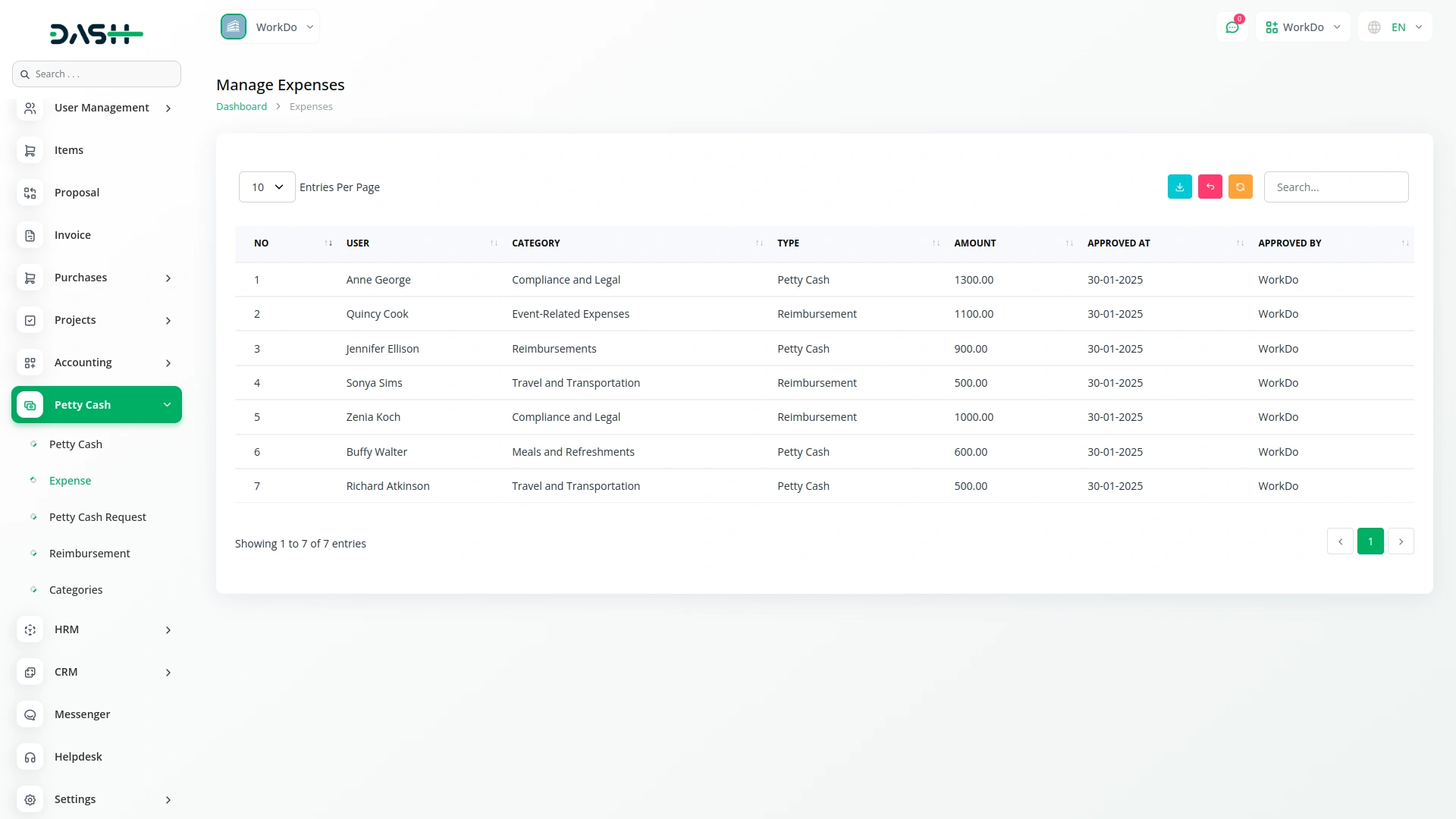Open the Helpdesk headset icon

click(x=30, y=757)
